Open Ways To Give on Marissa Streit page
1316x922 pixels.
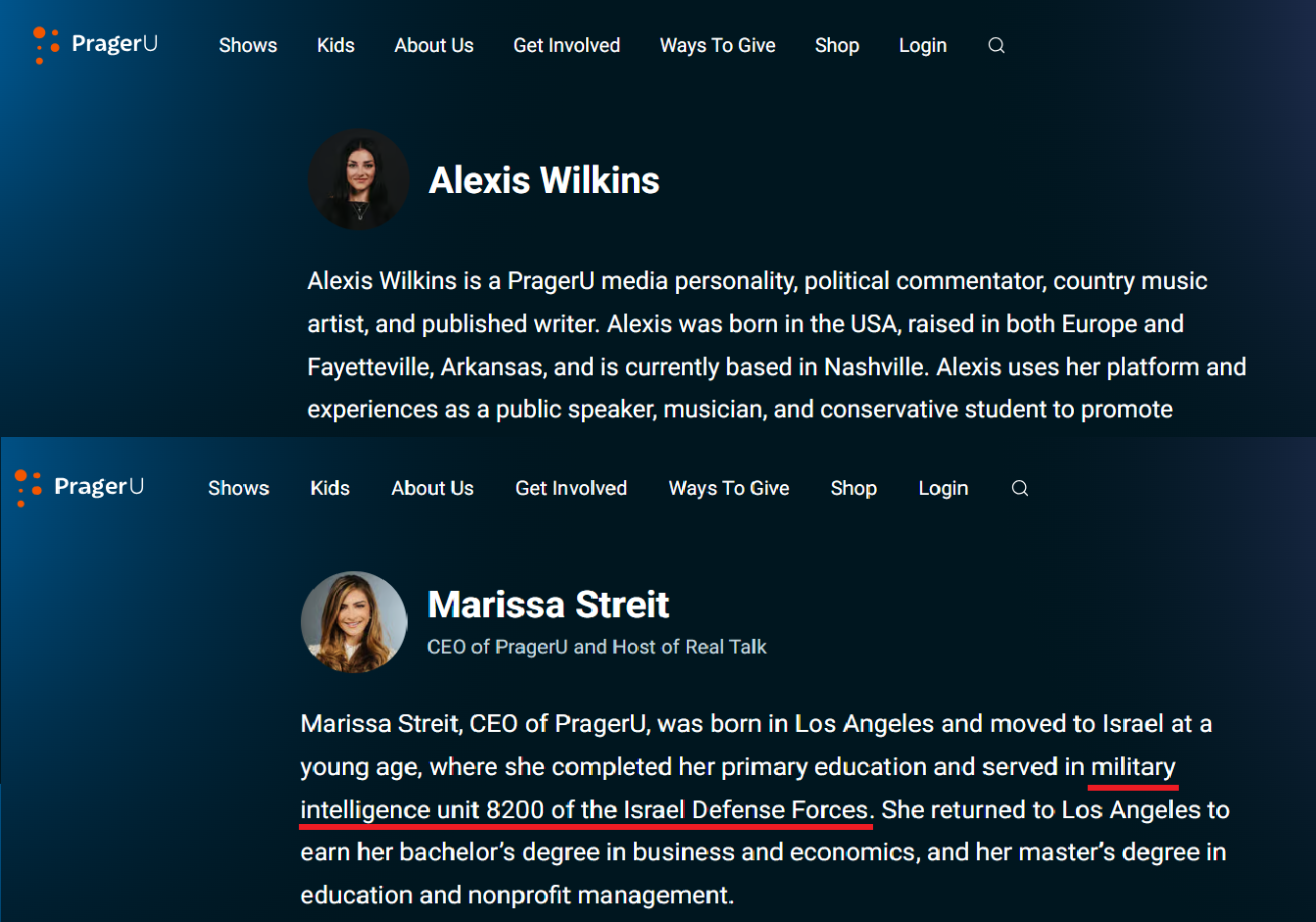click(729, 488)
